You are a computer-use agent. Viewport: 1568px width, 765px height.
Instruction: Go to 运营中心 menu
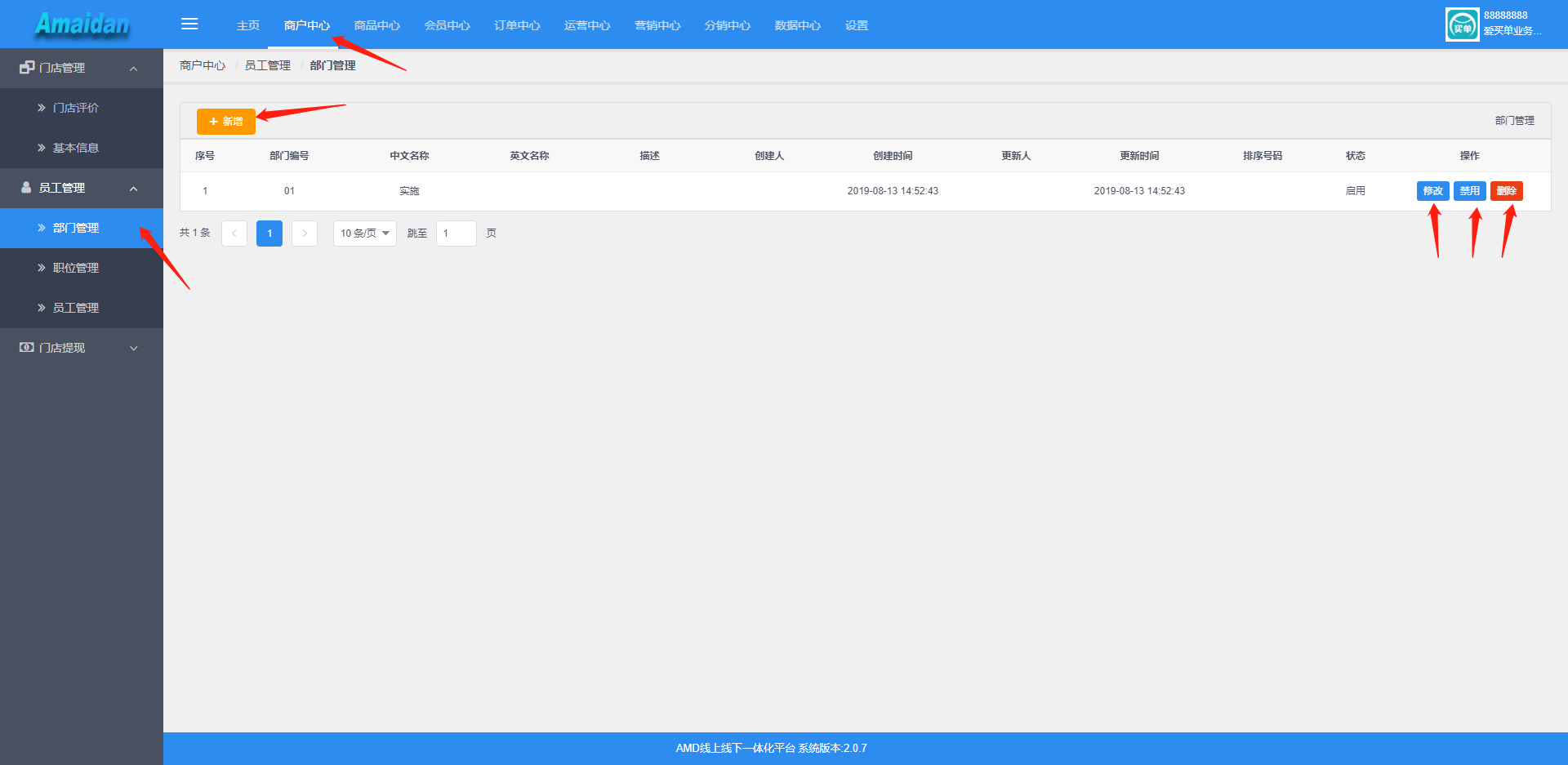point(588,25)
